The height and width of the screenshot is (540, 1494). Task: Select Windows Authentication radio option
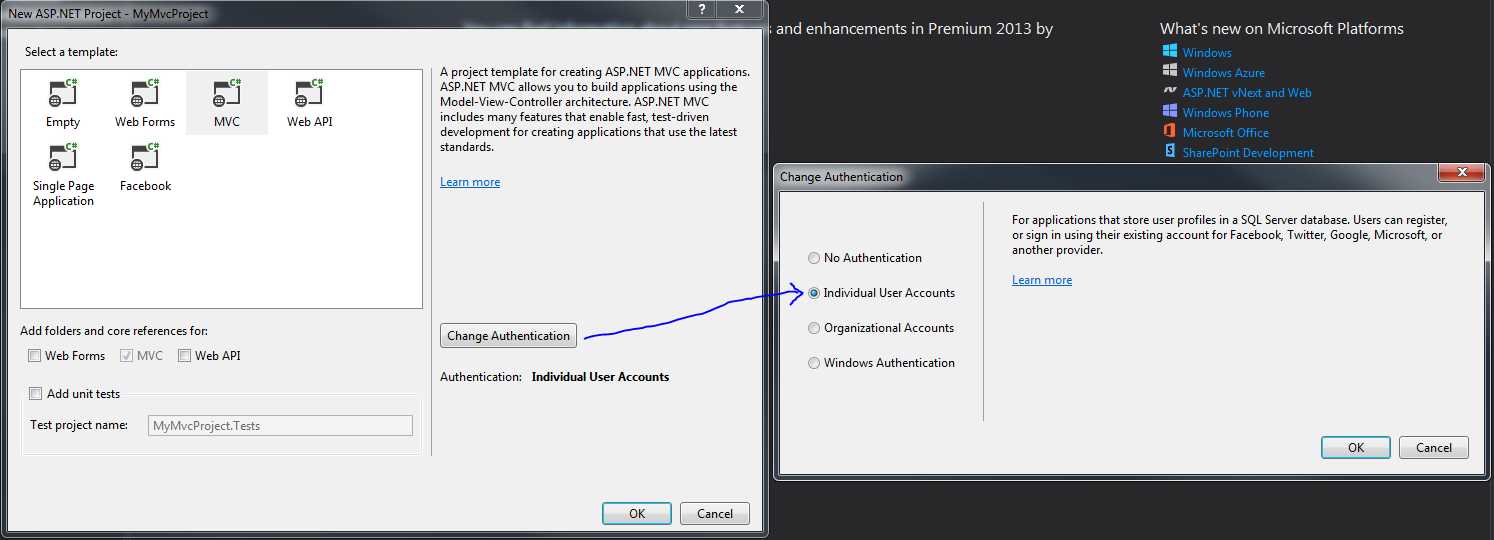click(814, 363)
